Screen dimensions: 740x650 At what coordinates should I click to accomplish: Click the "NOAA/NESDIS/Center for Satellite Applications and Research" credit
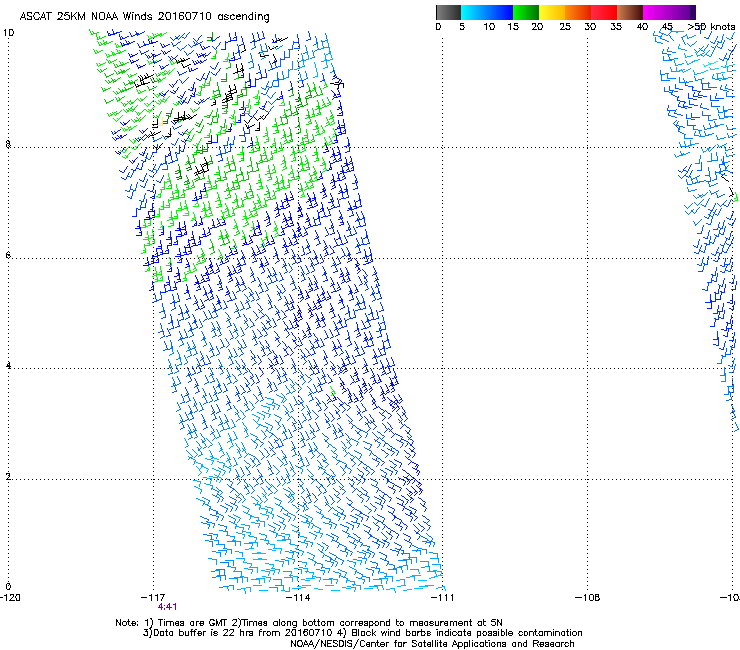432,644
